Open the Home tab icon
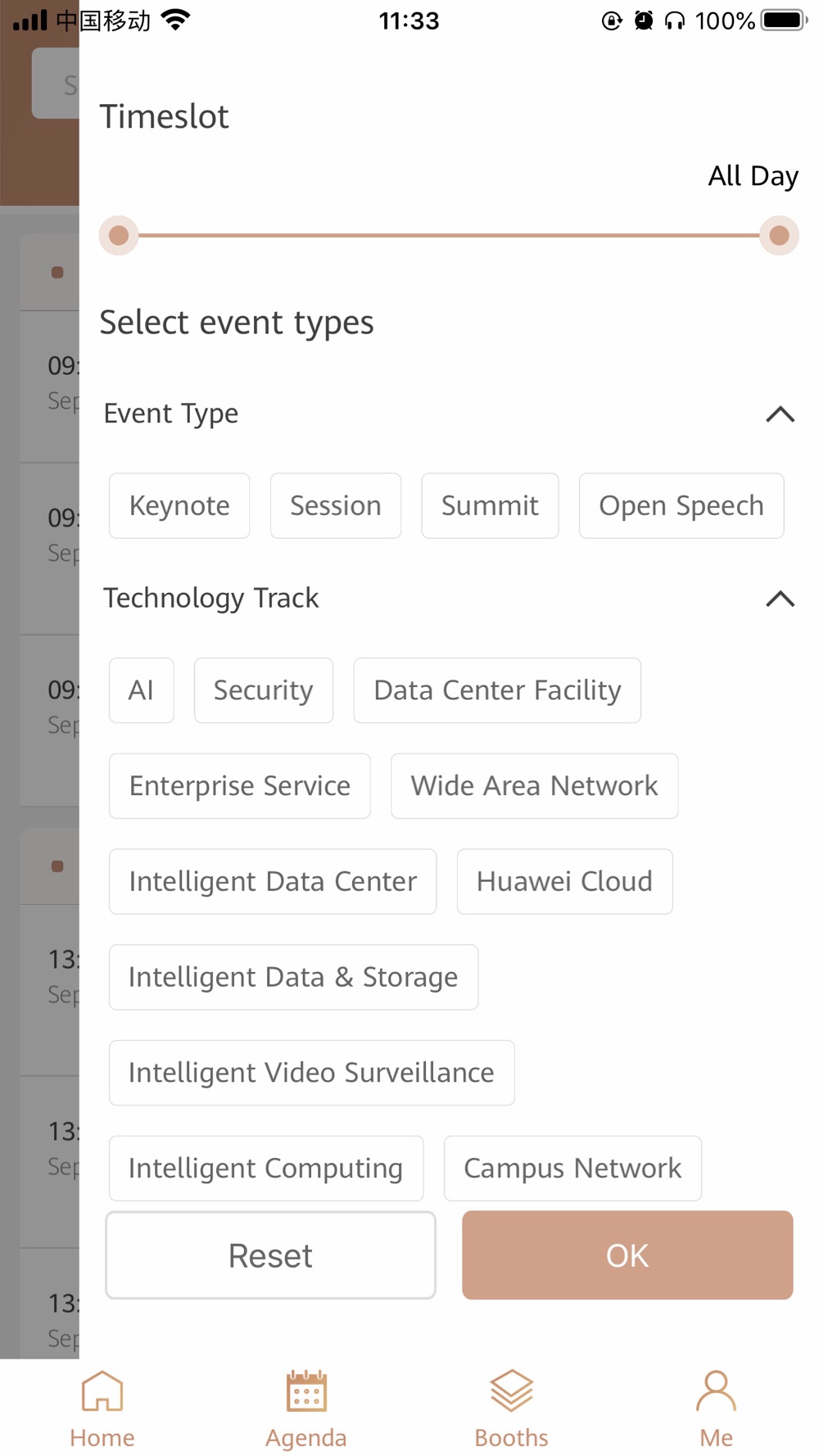 click(102, 1390)
